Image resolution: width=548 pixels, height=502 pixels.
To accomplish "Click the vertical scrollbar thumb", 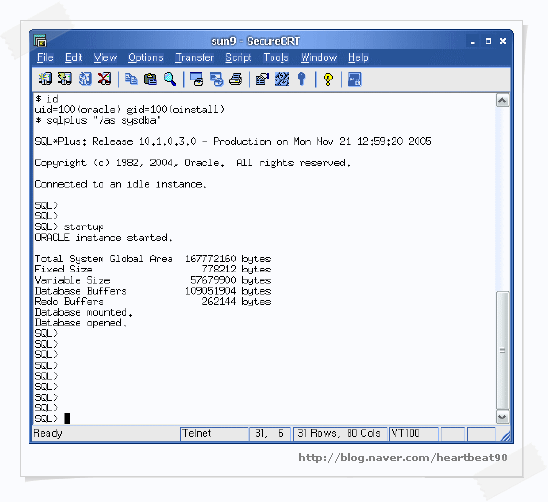I will click(503, 351).
